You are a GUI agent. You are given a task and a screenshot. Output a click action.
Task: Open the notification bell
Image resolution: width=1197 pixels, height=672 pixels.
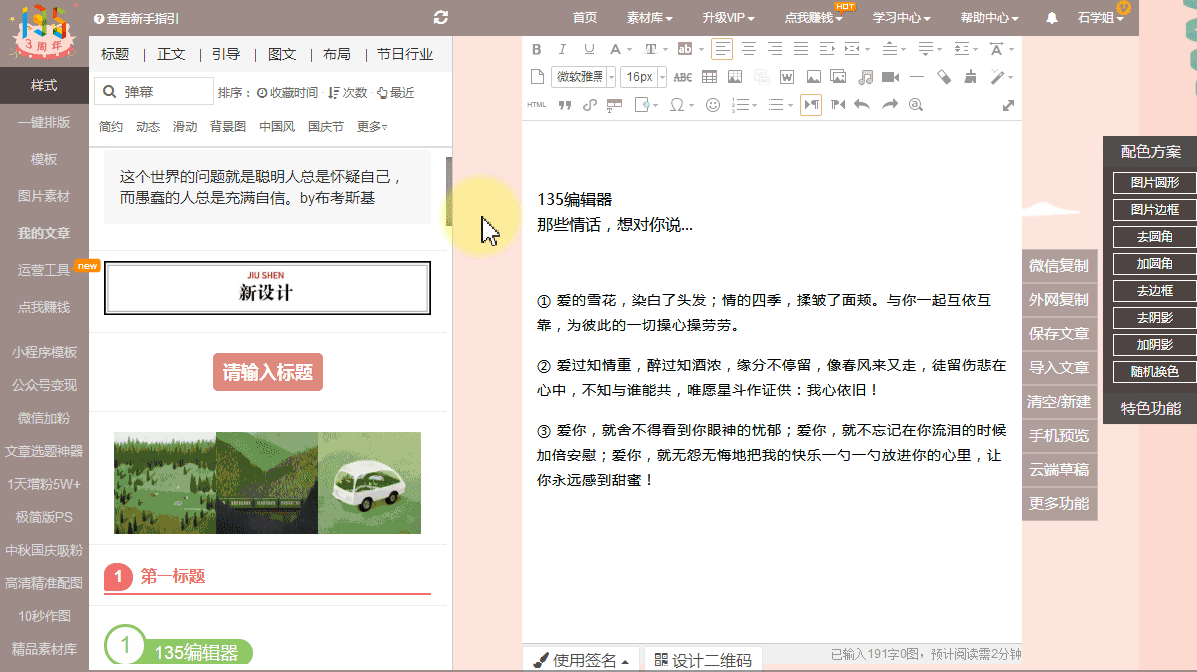[1051, 18]
